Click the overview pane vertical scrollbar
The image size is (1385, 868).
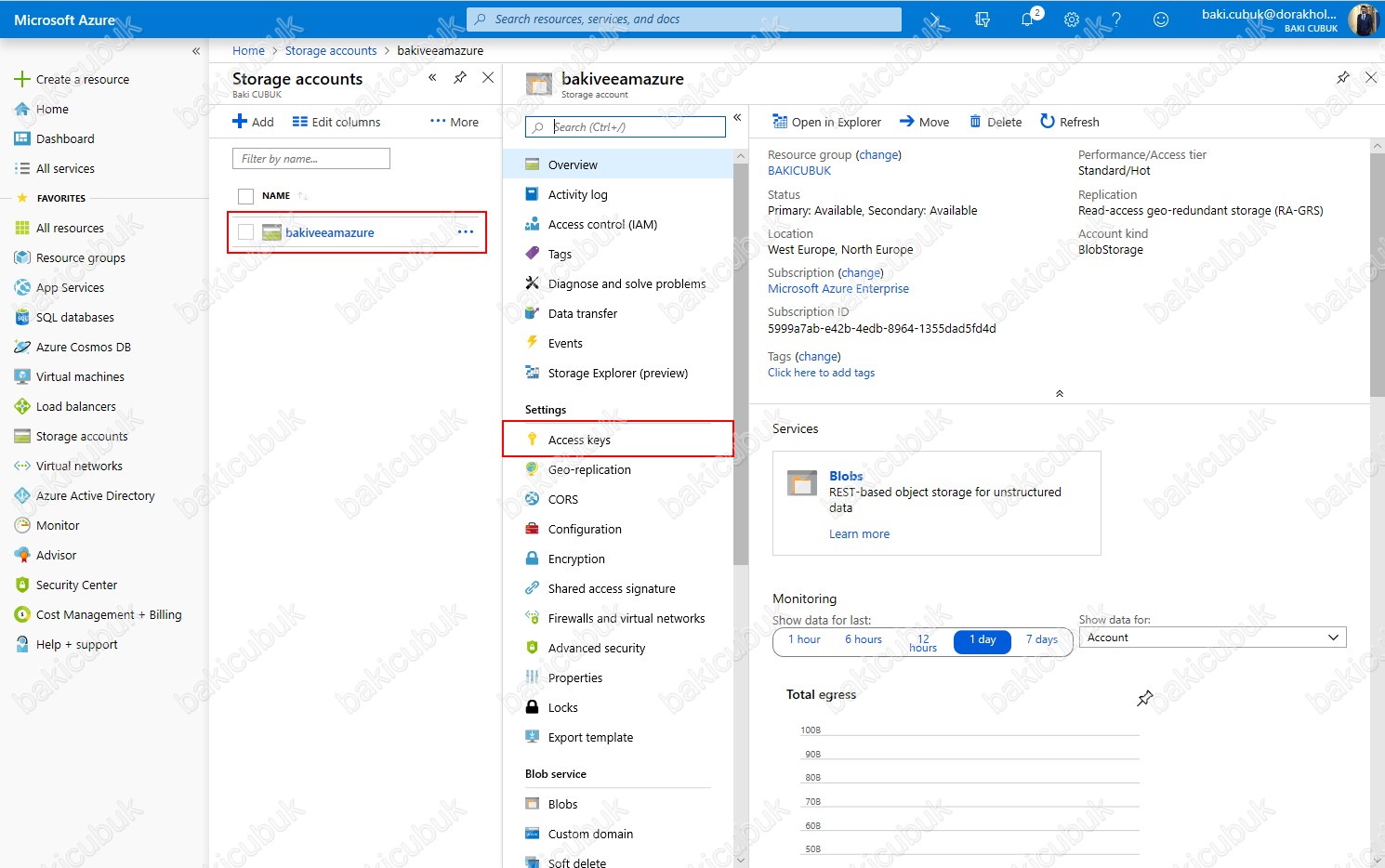coord(1378,274)
